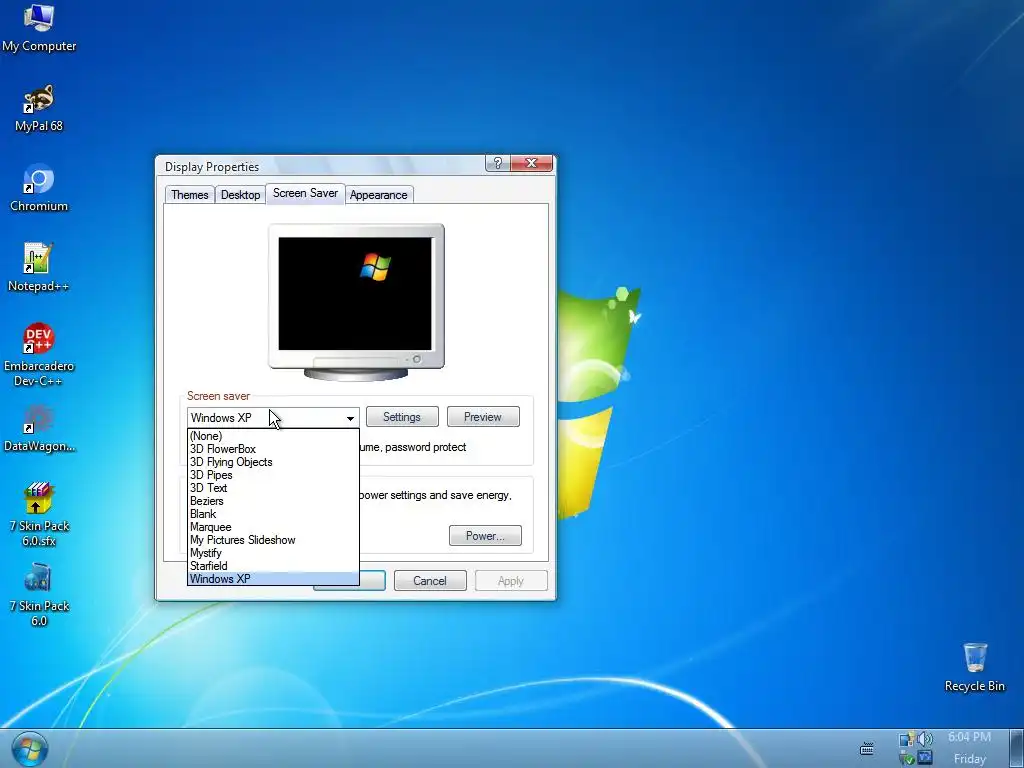Choose (None) in screen saver list
This screenshot has height=768, width=1024.
273,436
